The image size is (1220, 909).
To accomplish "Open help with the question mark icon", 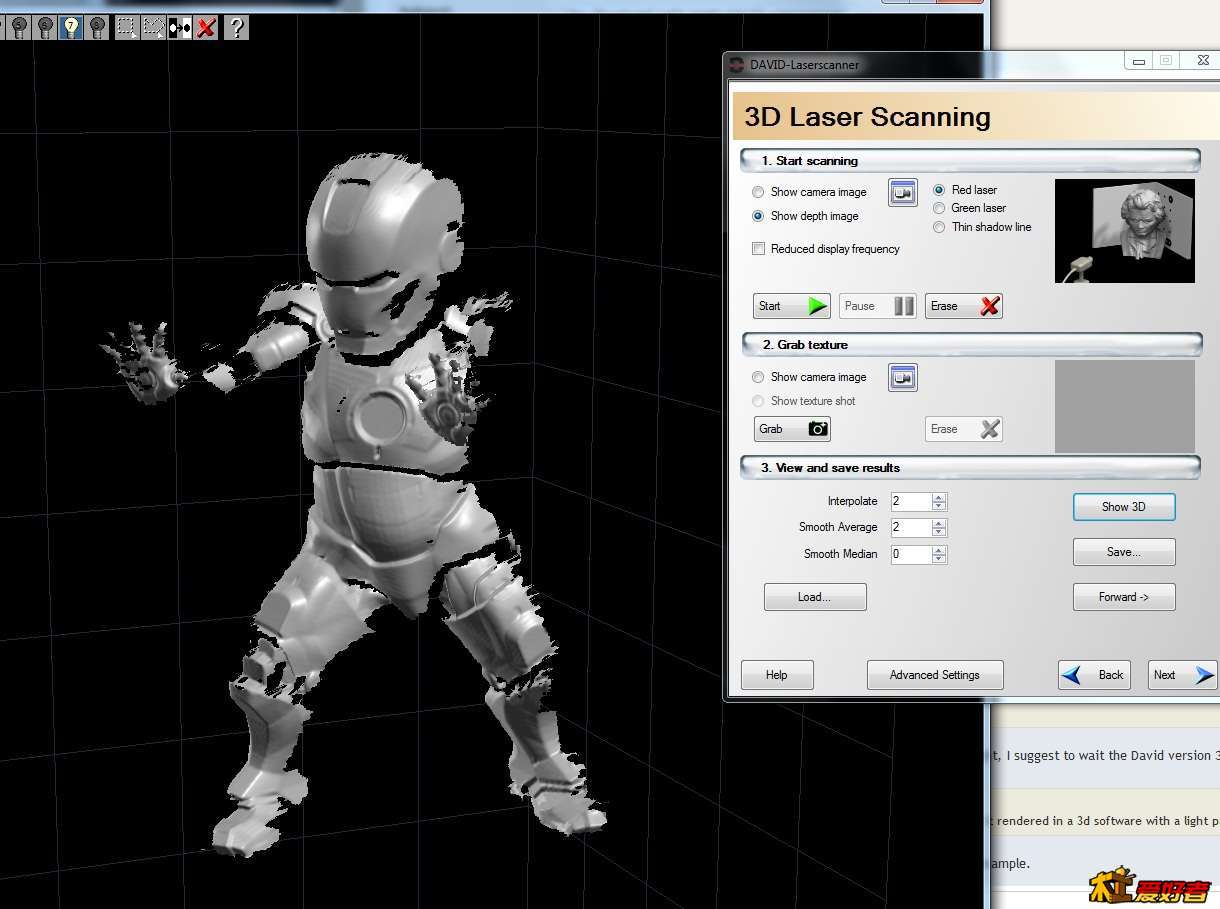I will tap(236, 27).
